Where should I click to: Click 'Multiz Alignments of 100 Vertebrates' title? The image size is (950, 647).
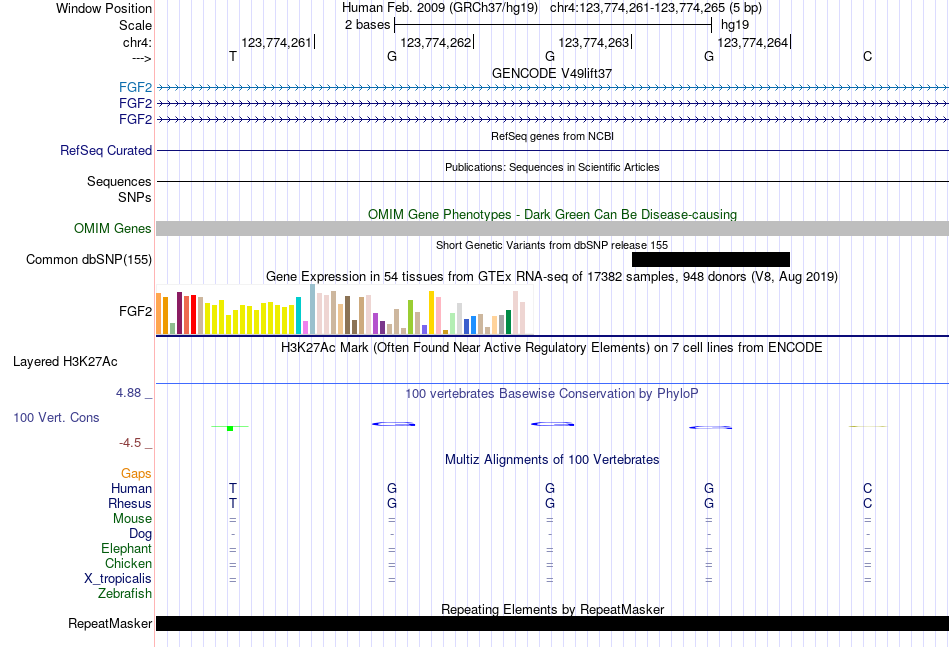pos(552,460)
